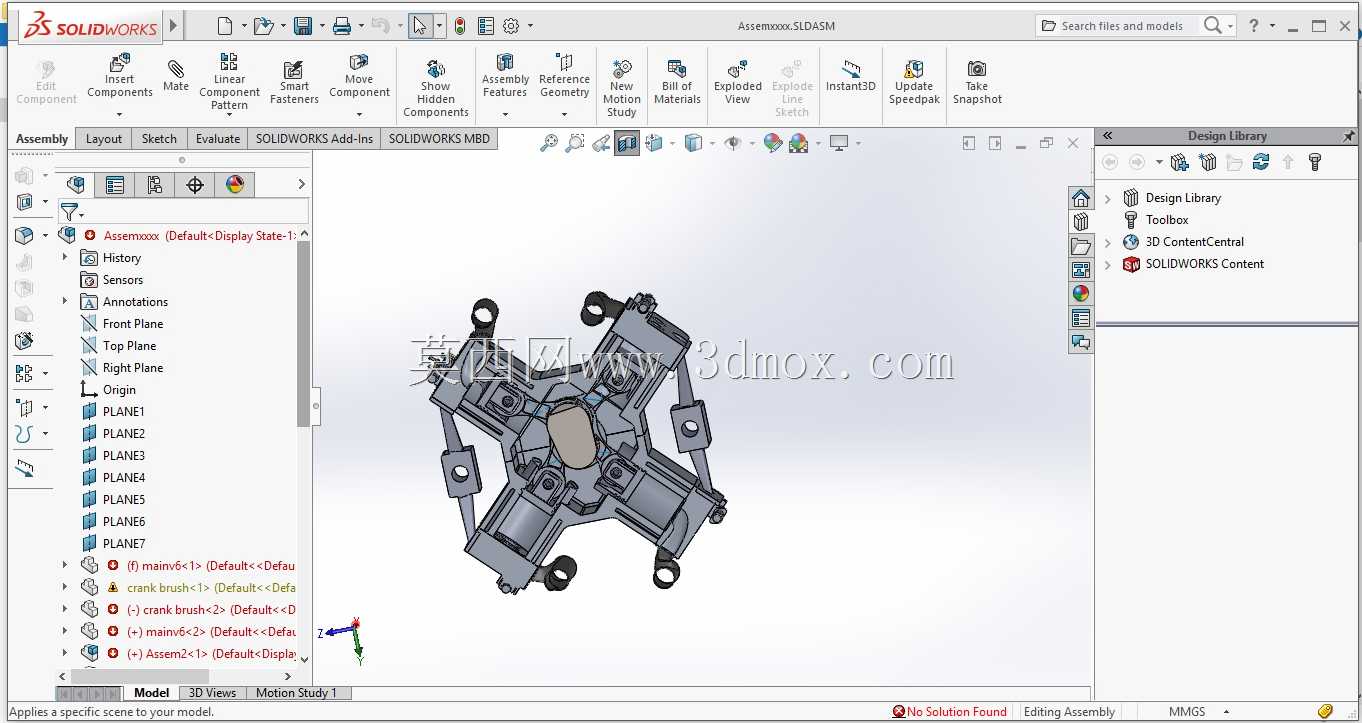Open the Evaluate tab

[218, 139]
